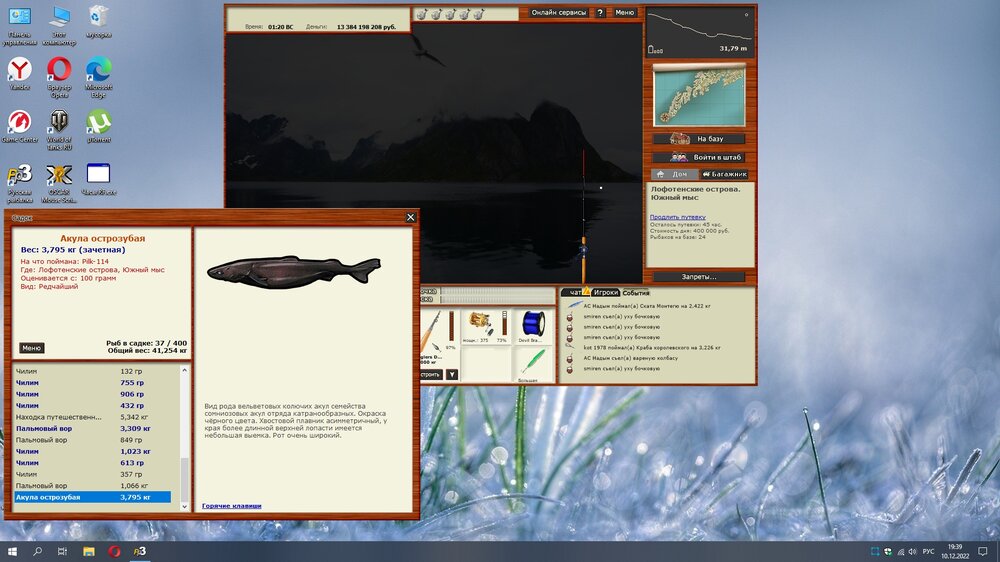Click the На базу button

[698, 139]
